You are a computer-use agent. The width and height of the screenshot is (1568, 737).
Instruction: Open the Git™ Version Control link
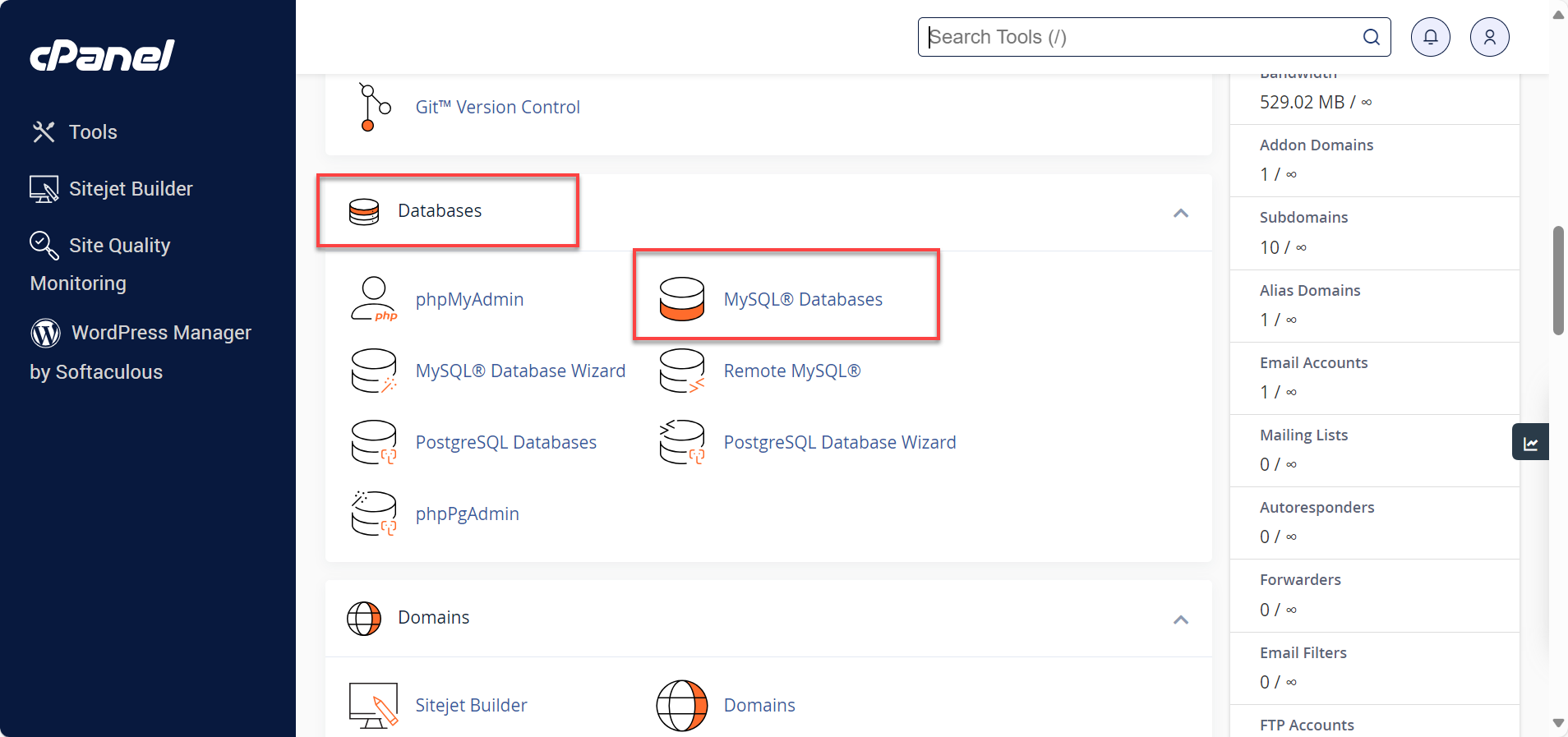[x=497, y=107]
